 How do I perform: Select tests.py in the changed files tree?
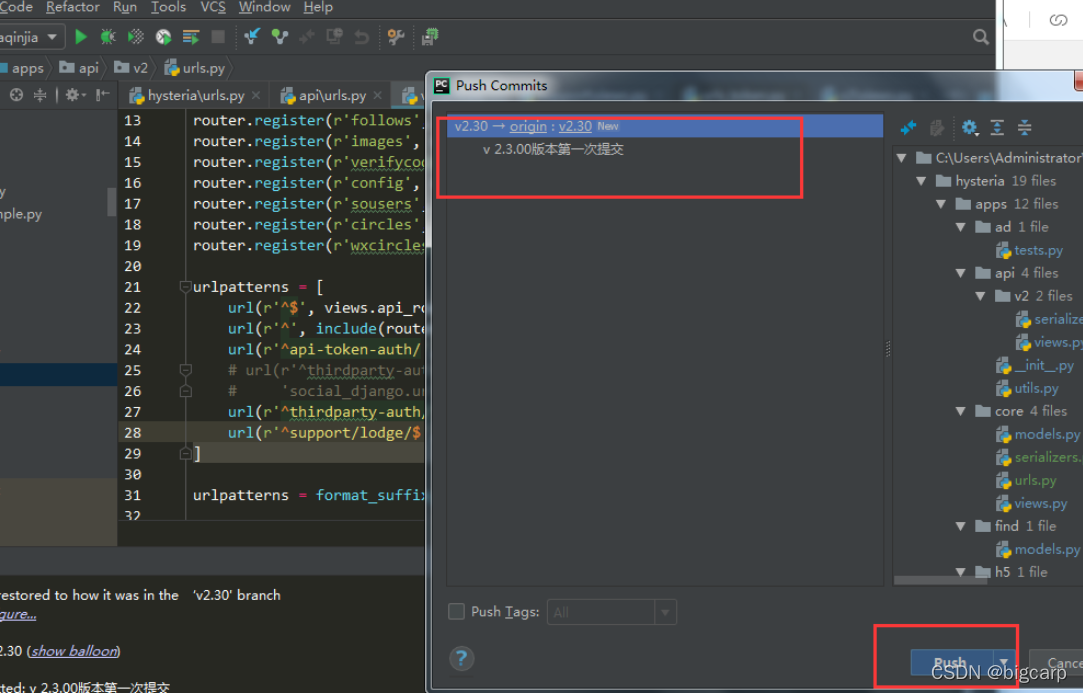tap(1038, 250)
